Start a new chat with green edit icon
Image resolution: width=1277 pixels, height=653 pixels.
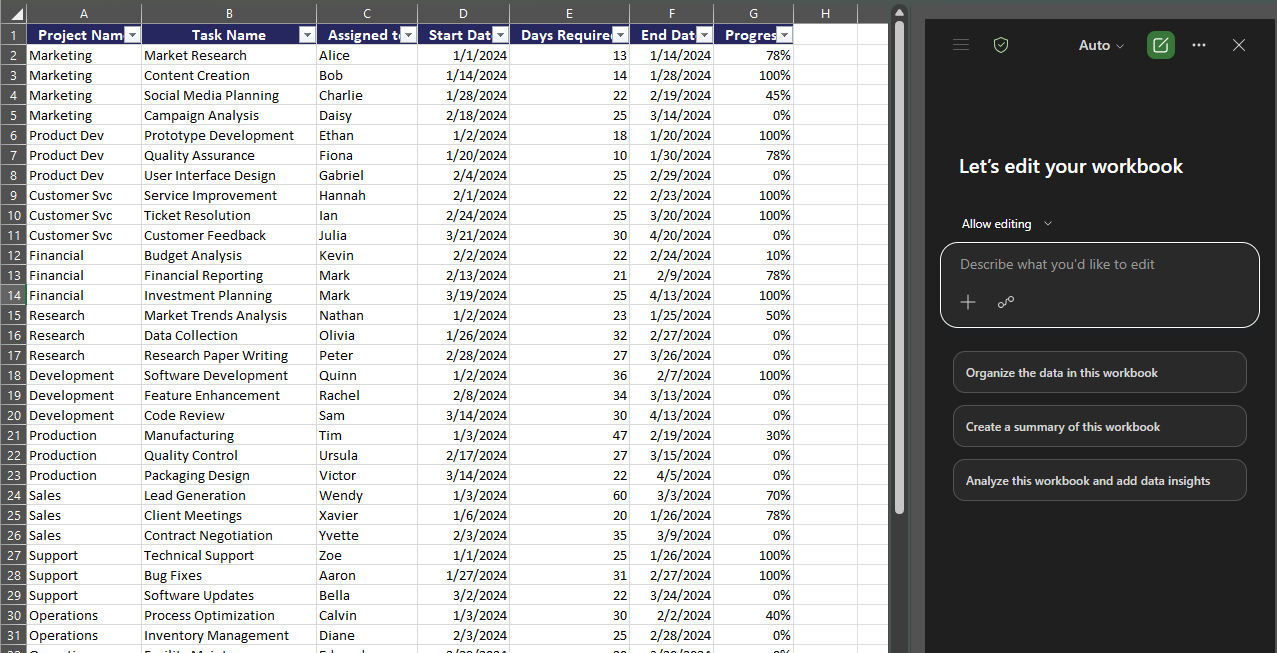[1161, 45]
